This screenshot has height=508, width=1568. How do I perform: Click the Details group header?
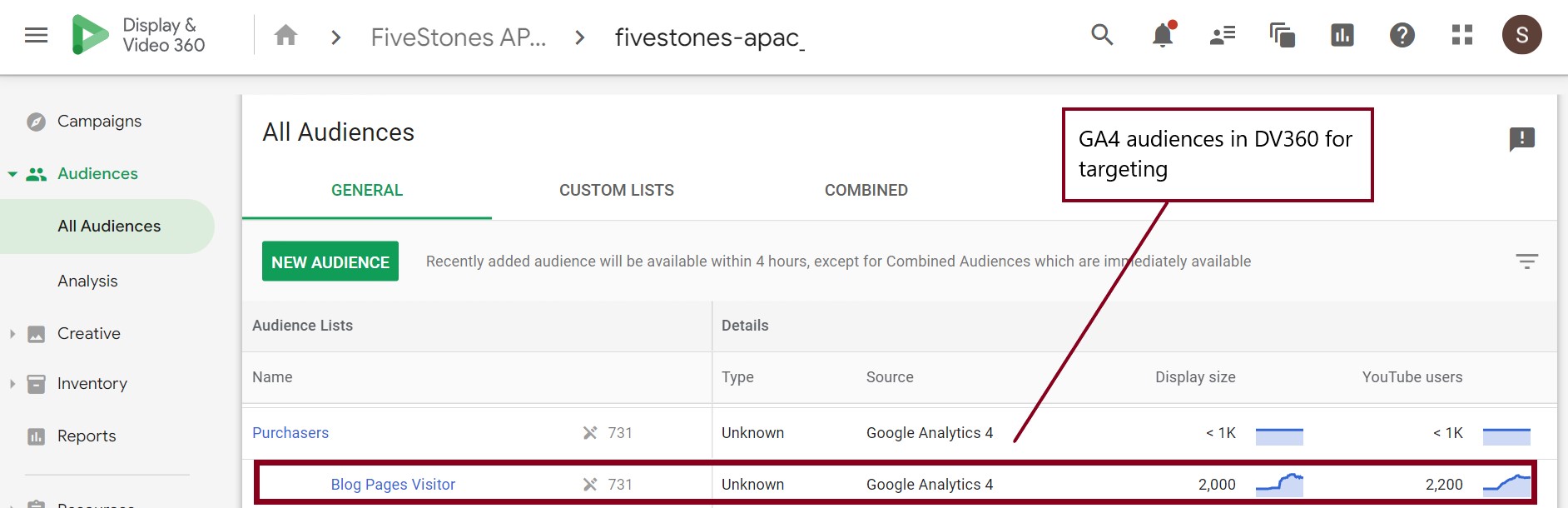click(x=745, y=326)
